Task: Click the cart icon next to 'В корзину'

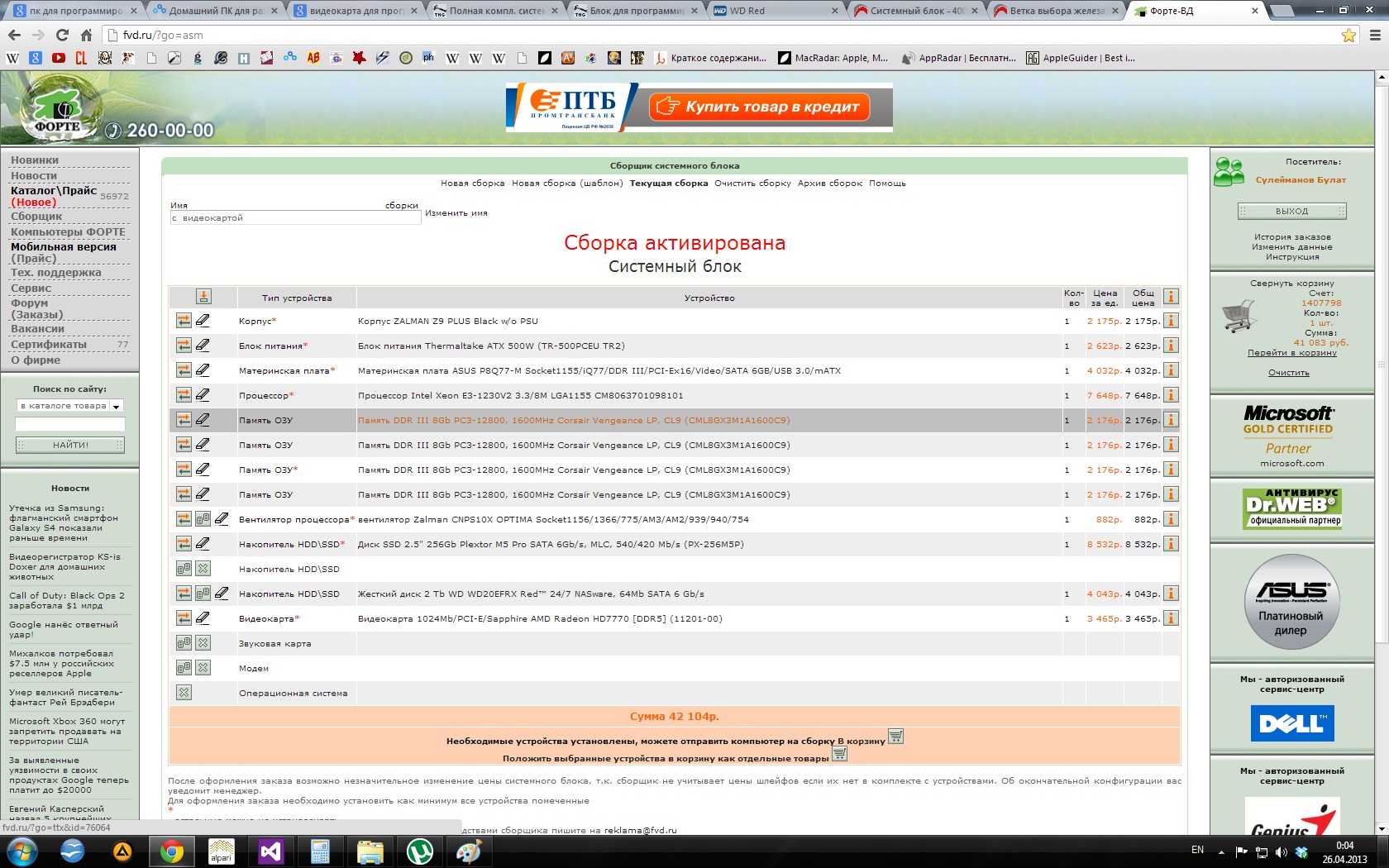Action: tap(895, 737)
